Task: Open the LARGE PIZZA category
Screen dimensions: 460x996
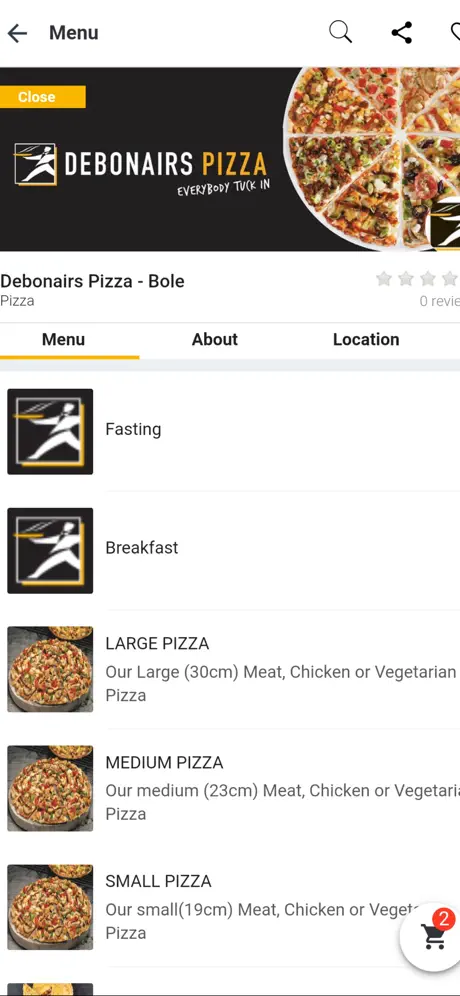Action: (x=230, y=669)
